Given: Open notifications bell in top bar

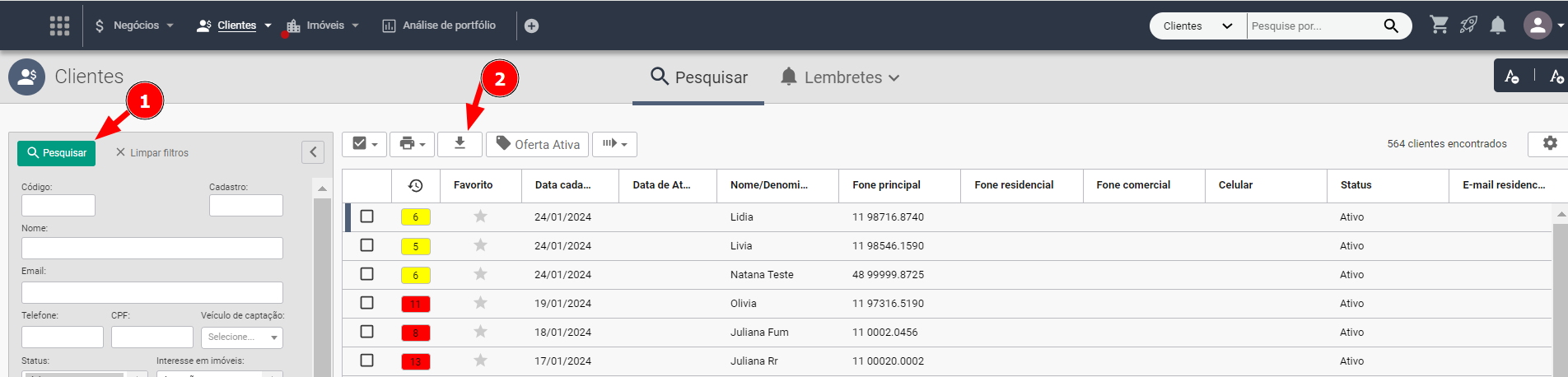Looking at the screenshot, I should click(1498, 26).
